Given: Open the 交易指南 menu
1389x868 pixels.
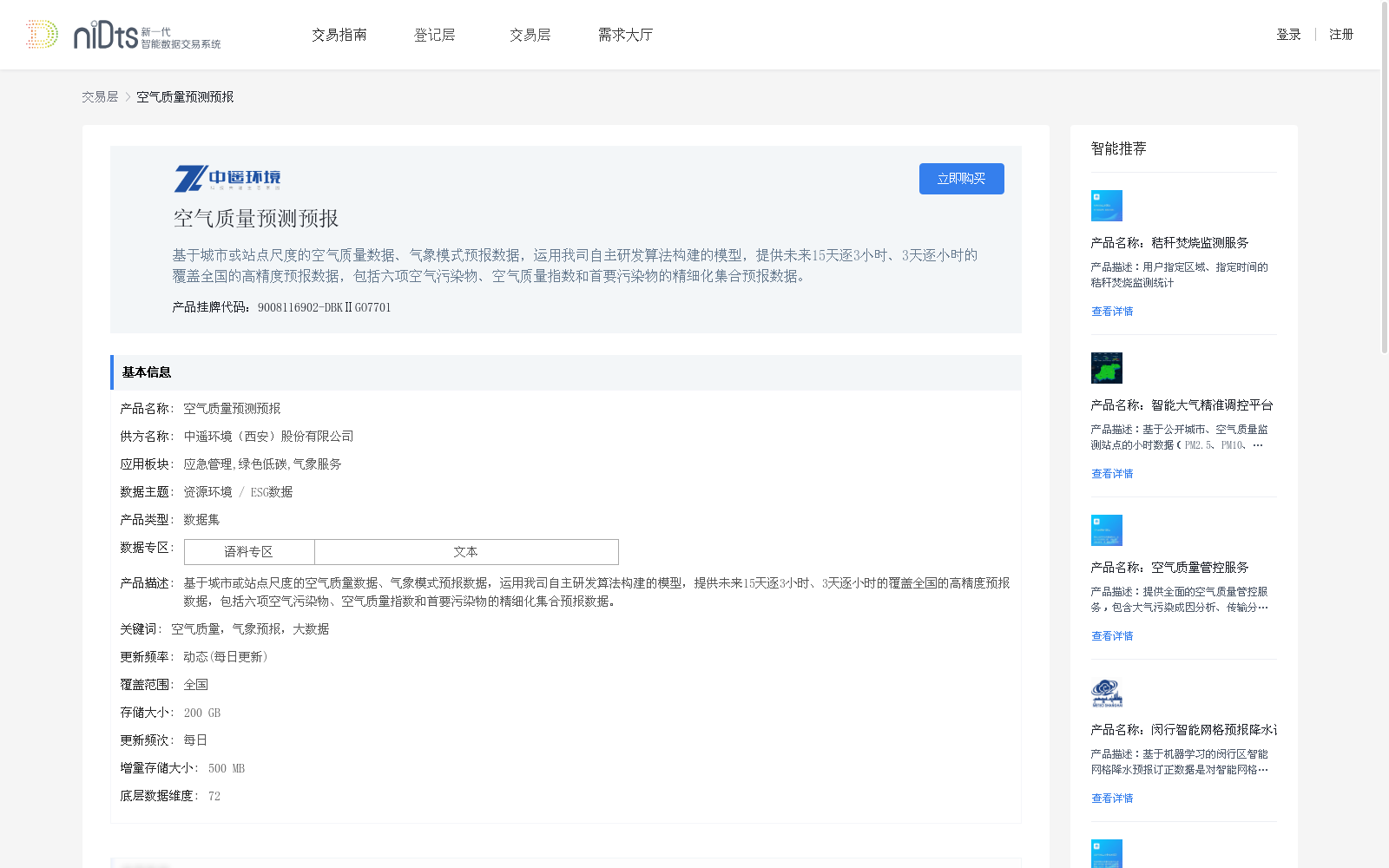Looking at the screenshot, I should (339, 35).
